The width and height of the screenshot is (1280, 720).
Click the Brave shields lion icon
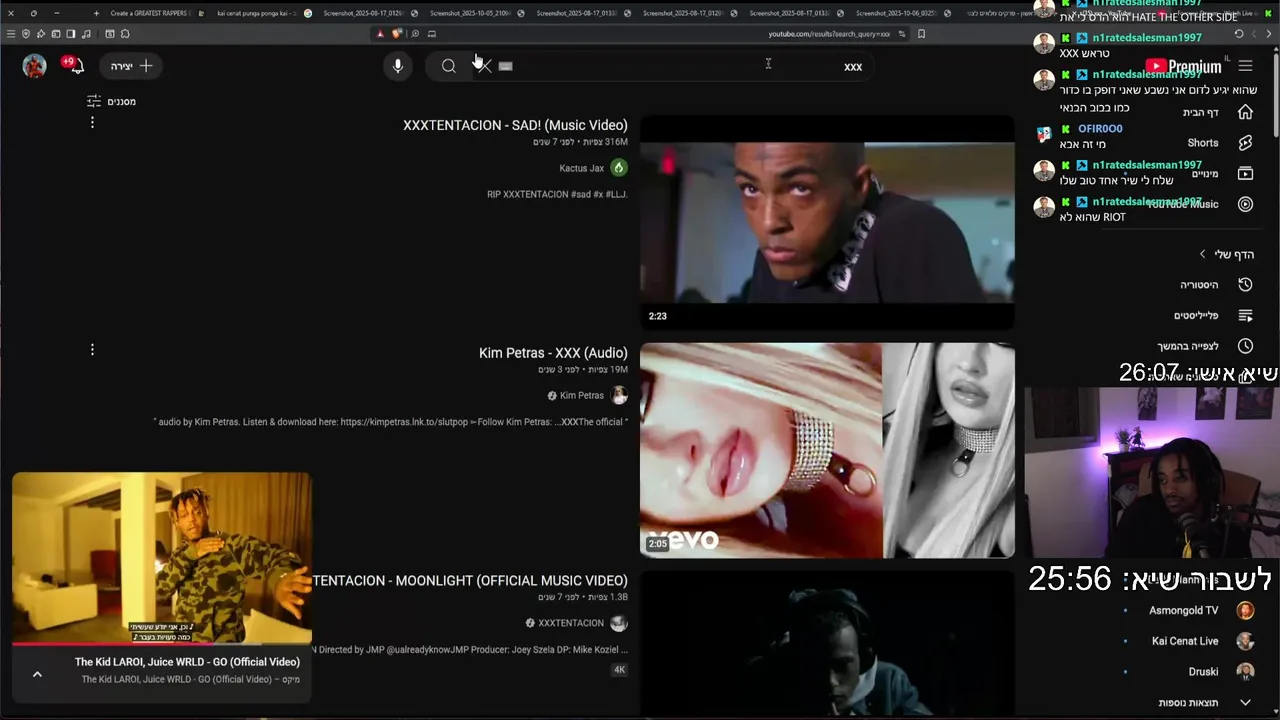(396, 34)
